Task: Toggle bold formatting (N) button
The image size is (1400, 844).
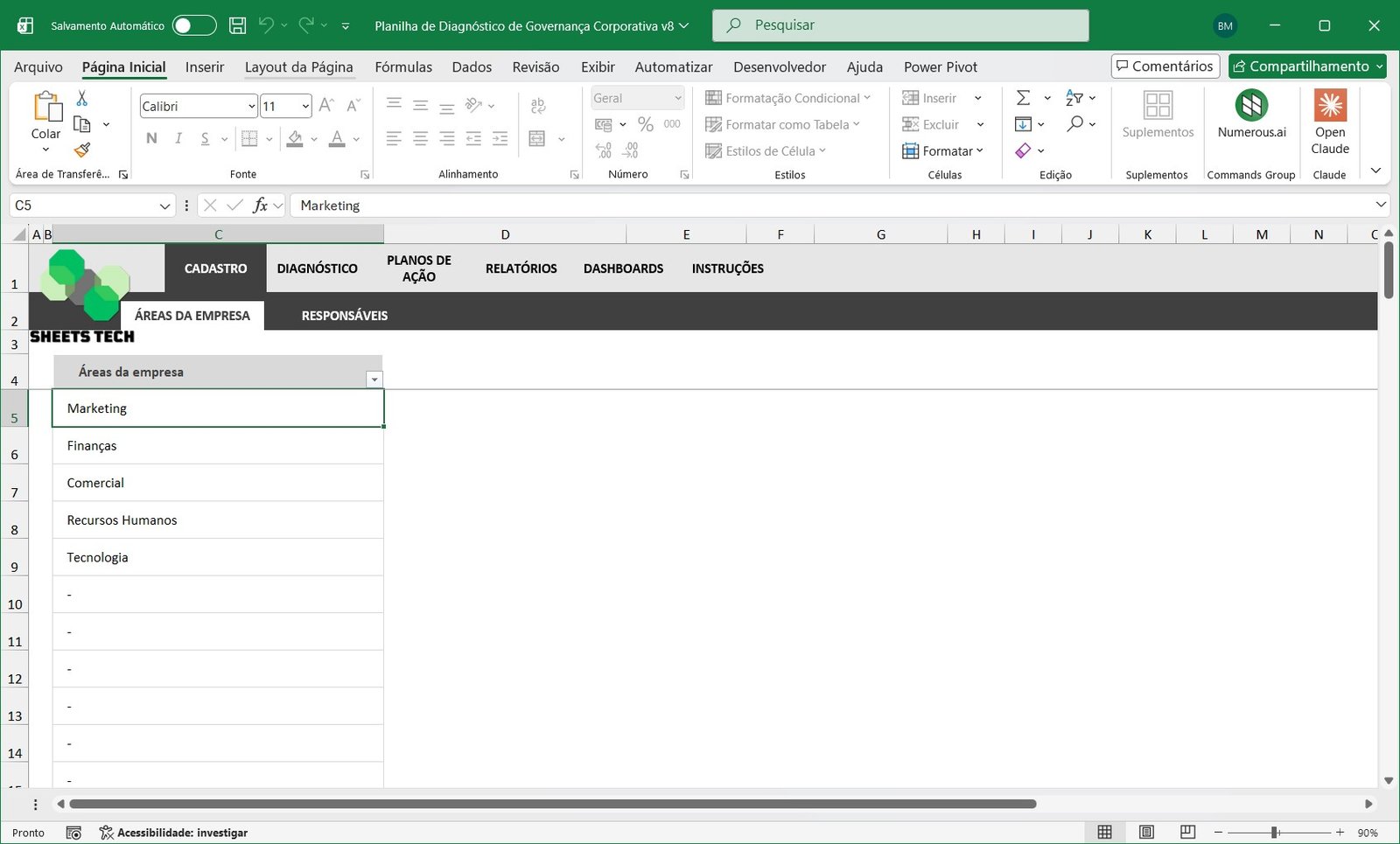Action: (151, 138)
